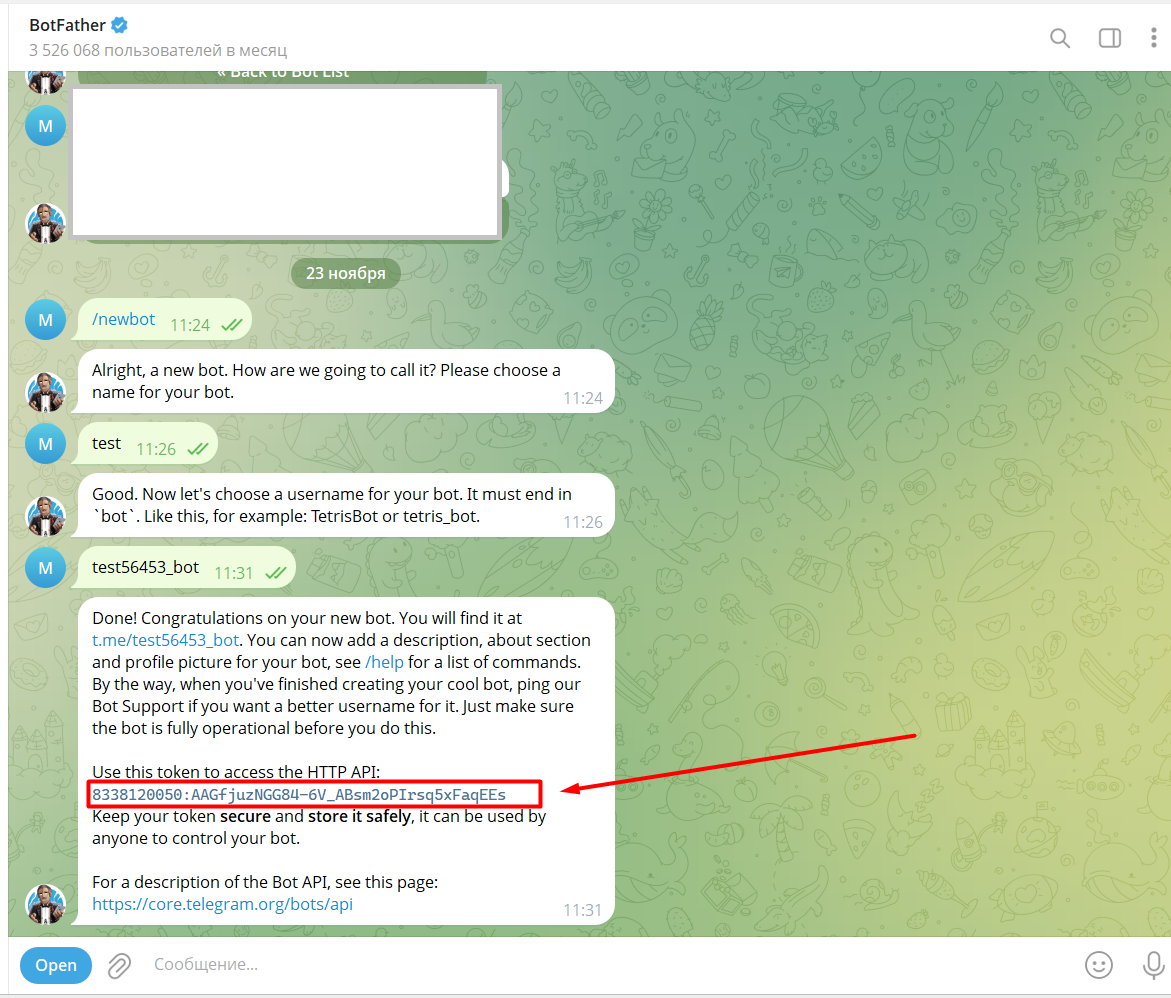The image size is (1171, 998).
Task: Click 'Keep your token secure' sentence
Action: pos(319,827)
